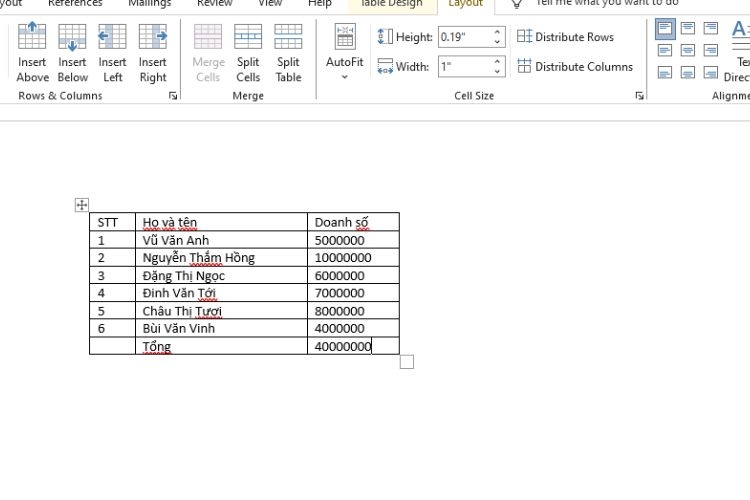This screenshot has height=500, width=750.
Task: Click the total cell 40000000
Action: tap(353, 346)
